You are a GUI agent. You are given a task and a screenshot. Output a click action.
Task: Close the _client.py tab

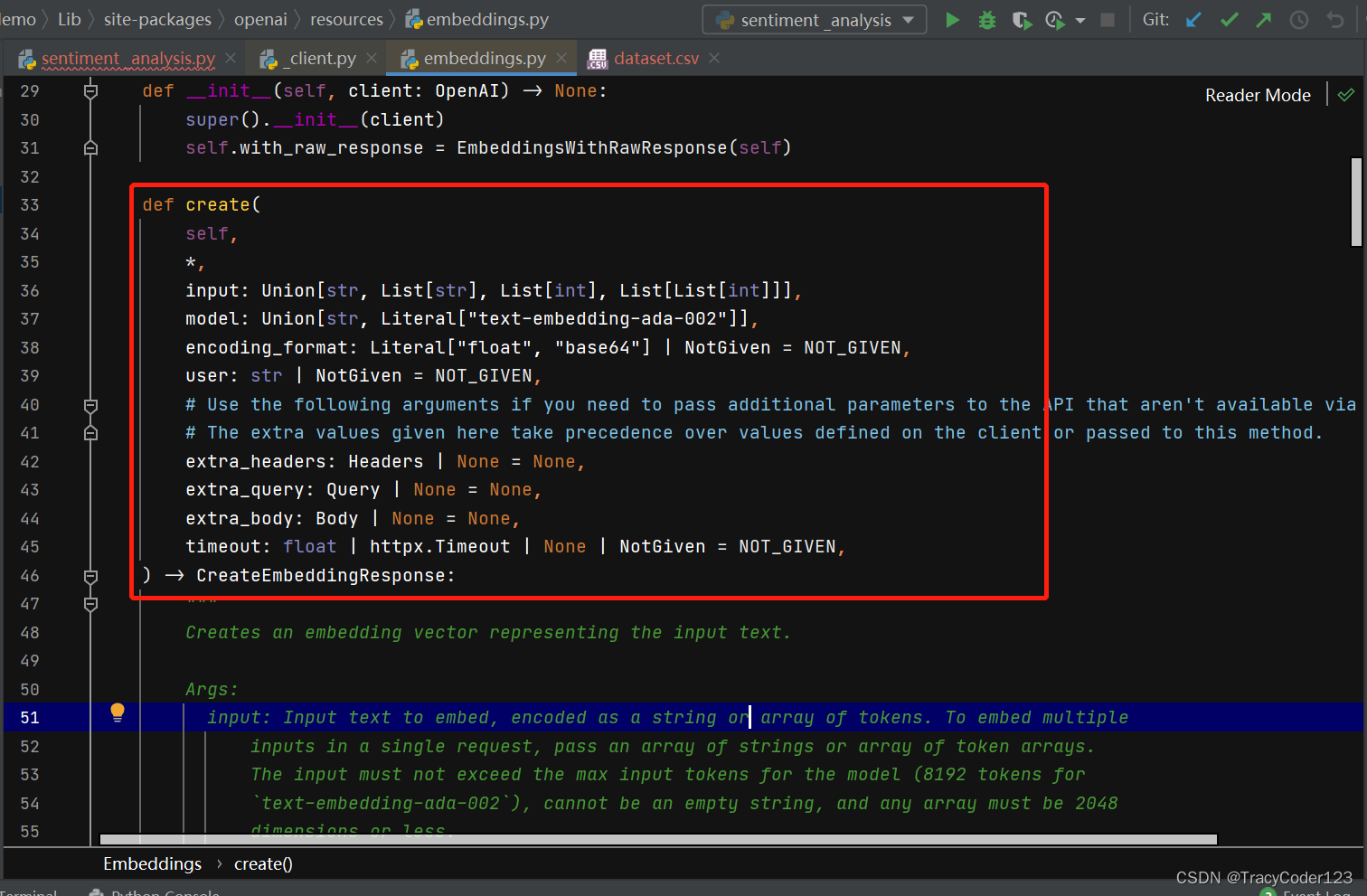pos(372,59)
